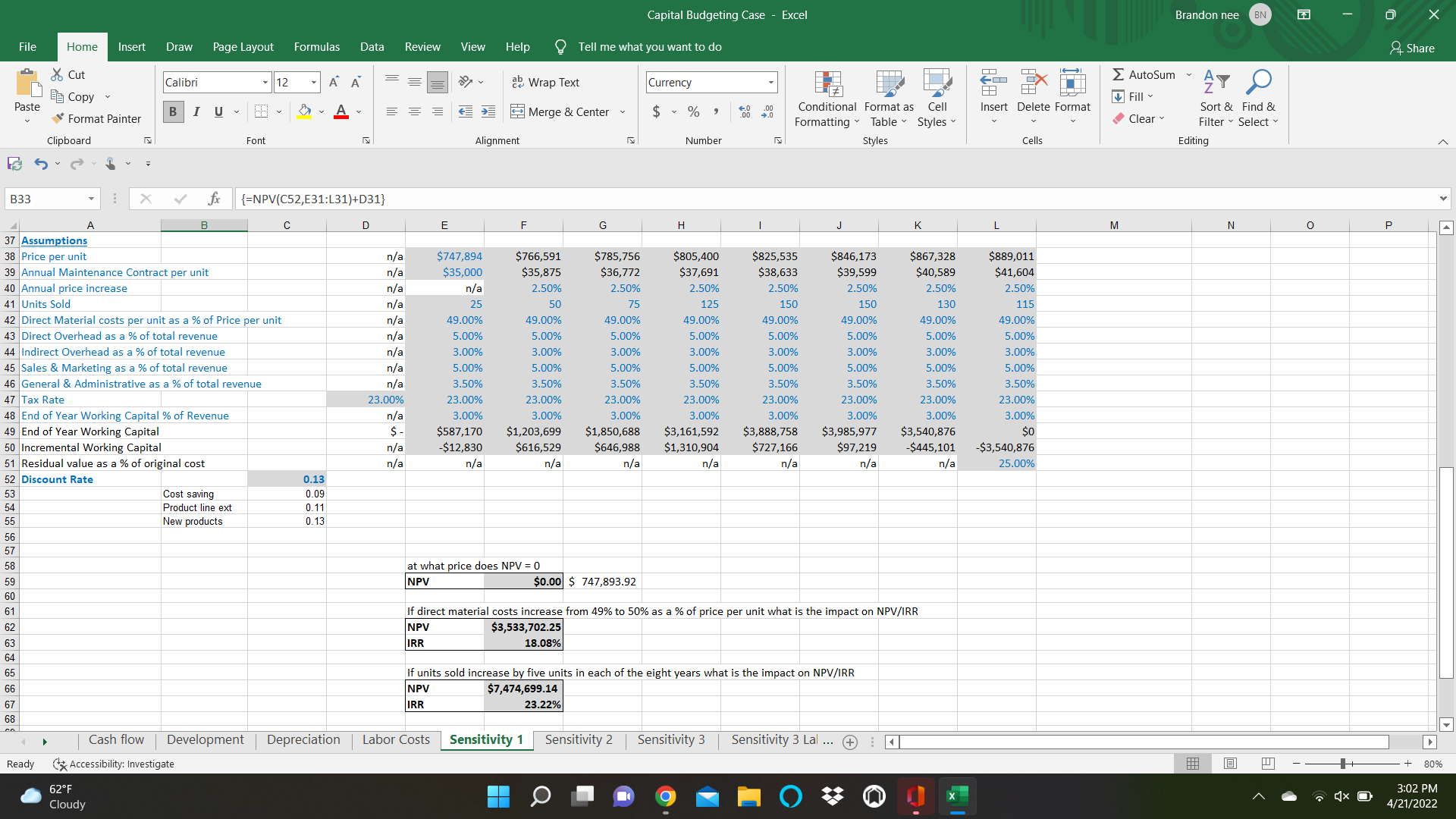Activate the Format Painter
The image size is (1456, 819).
(96, 118)
